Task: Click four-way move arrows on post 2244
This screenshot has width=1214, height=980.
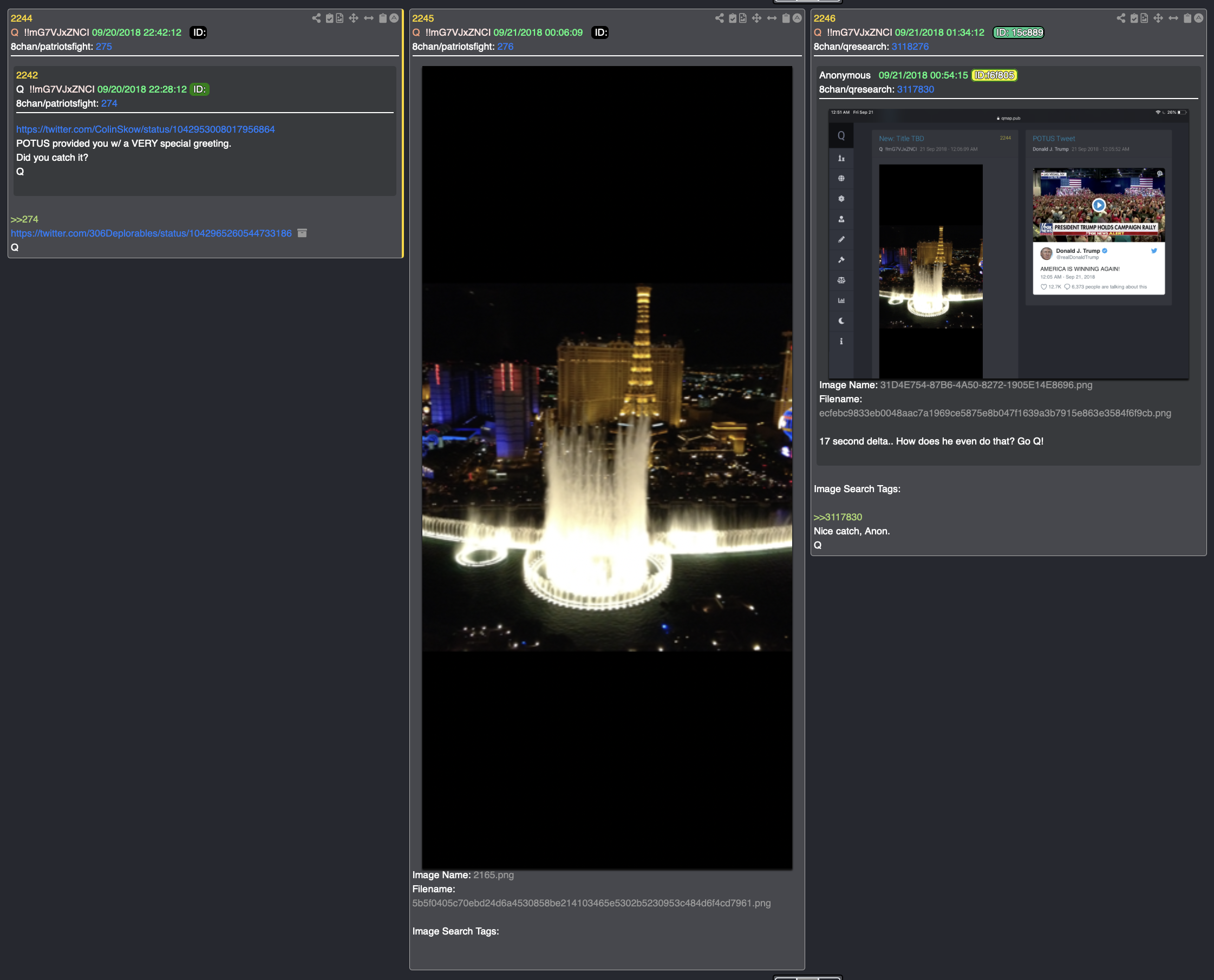Action: point(354,18)
